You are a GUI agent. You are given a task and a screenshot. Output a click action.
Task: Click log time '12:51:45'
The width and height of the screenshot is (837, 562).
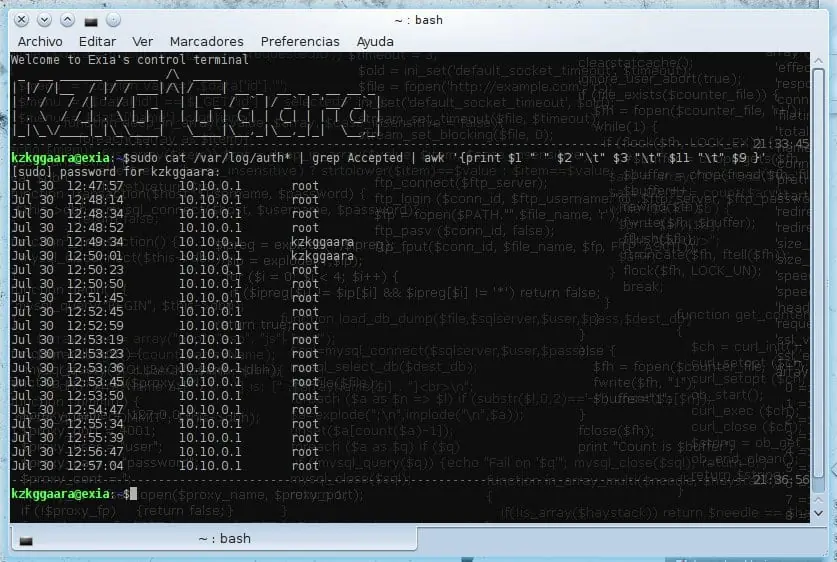95,298
